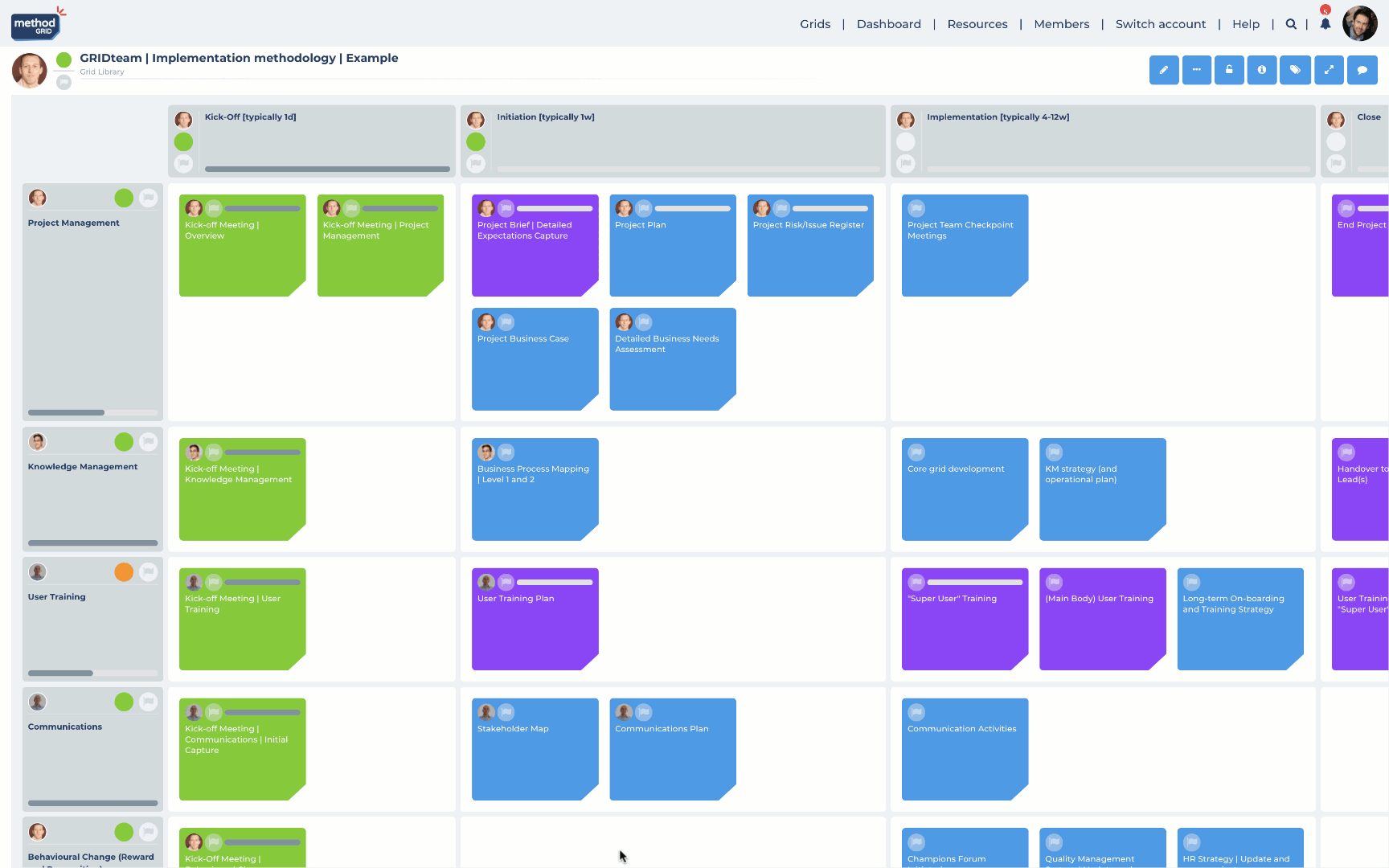Click the small flag under grid title status
Image resolution: width=1389 pixels, height=868 pixels.
pyautogui.click(x=64, y=81)
